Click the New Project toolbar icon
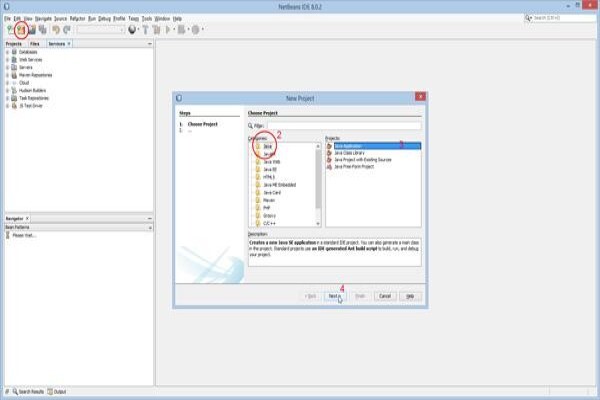Viewport: 600px width, 400px height. [21, 29]
